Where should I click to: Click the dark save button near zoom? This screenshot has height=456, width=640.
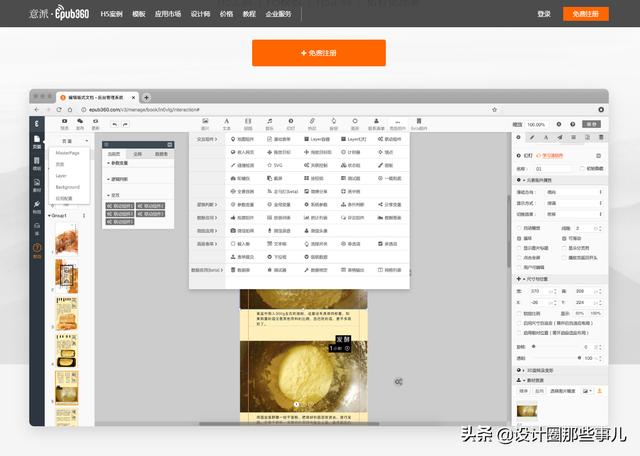591,124
